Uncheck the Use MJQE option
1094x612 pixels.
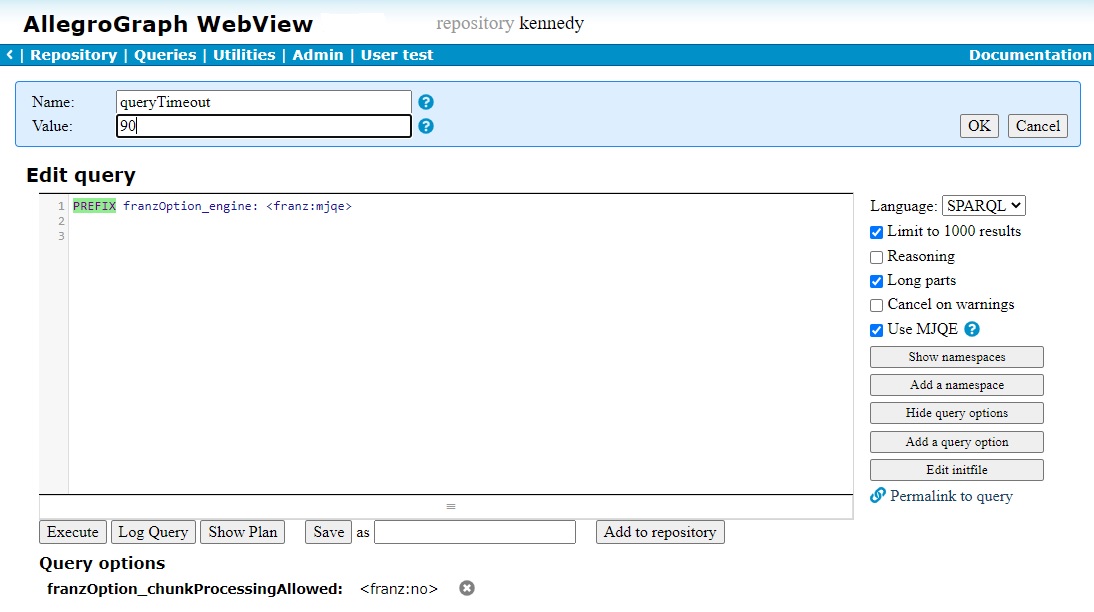point(876,329)
